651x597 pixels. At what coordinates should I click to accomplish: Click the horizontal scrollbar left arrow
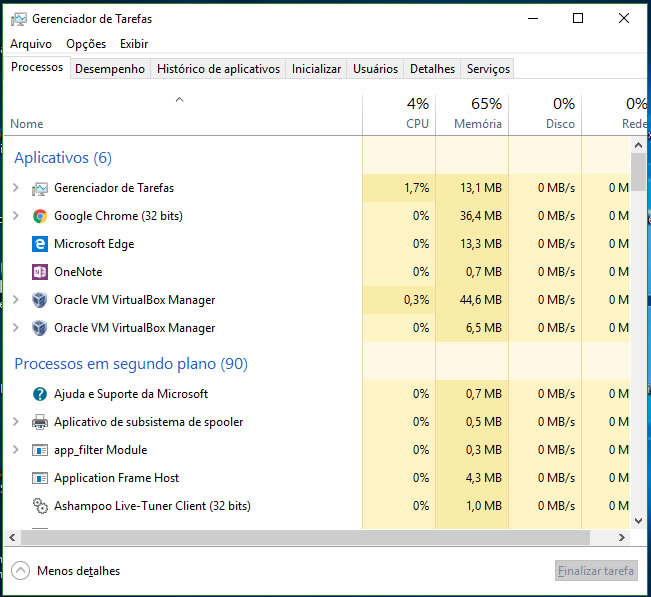(12, 538)
